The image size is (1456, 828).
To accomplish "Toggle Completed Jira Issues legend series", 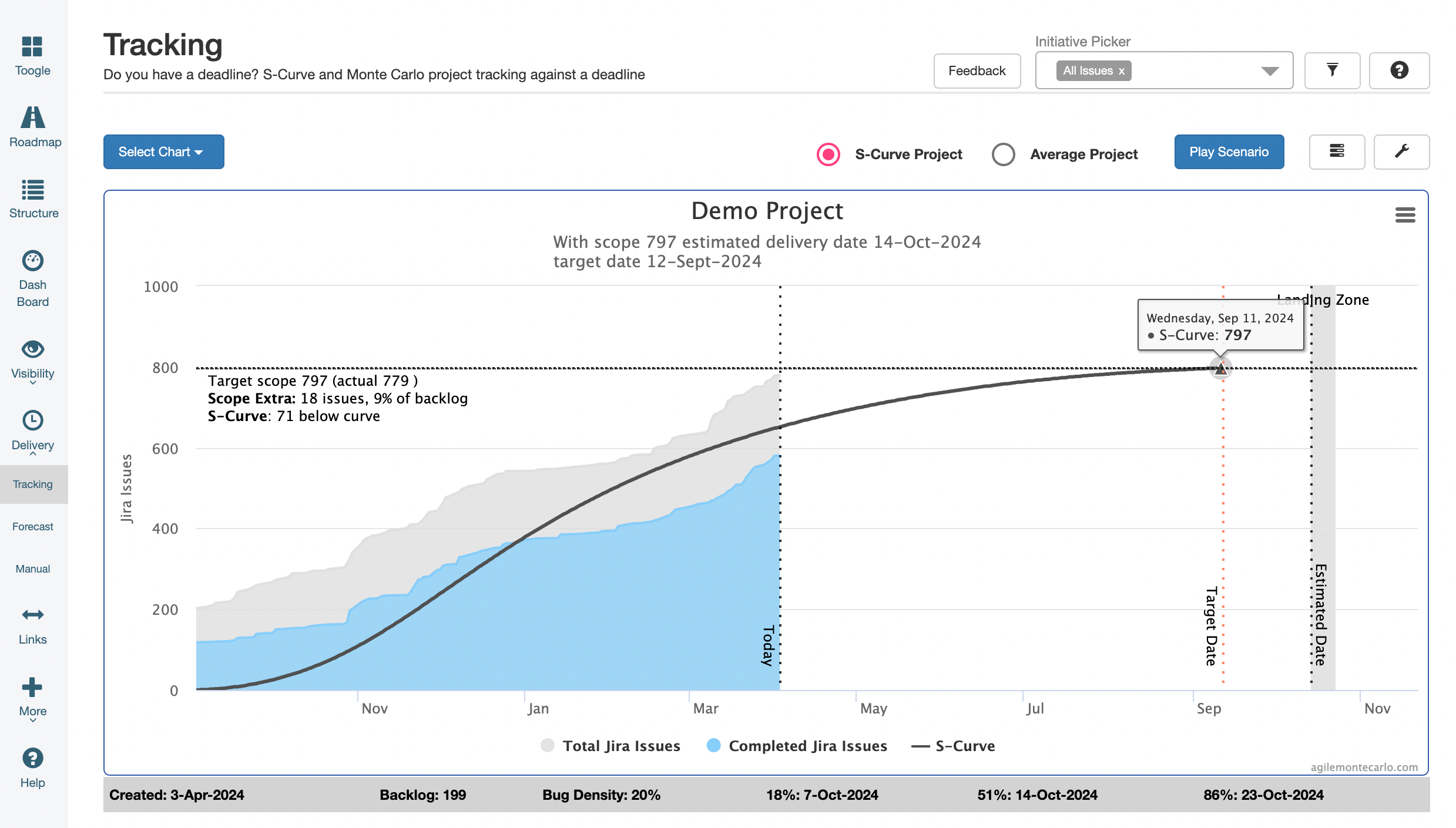I will pos(807,746).
